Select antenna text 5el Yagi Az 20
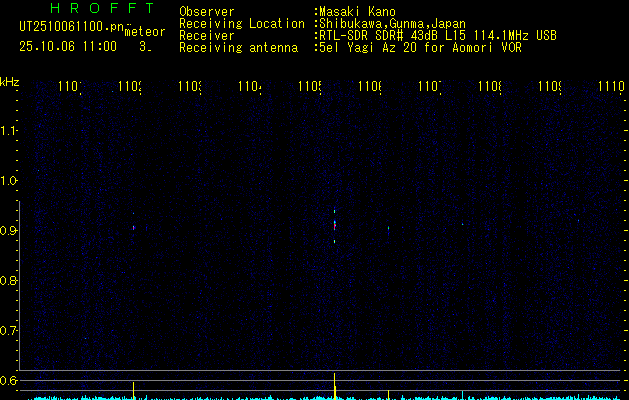Image resolution: width=629 pixels, height=400 pixels. coord(368,48)
